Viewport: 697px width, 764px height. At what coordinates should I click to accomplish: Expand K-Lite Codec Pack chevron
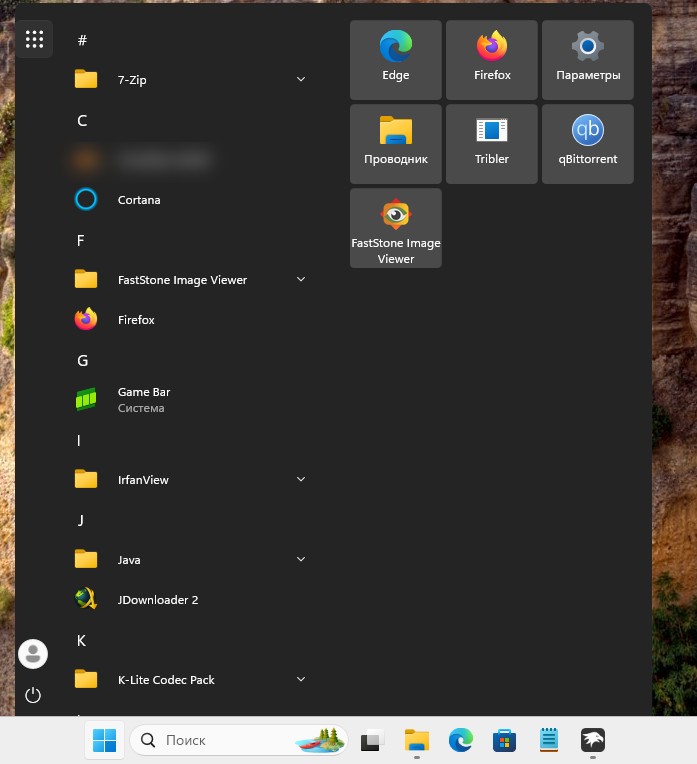(301, 679)
